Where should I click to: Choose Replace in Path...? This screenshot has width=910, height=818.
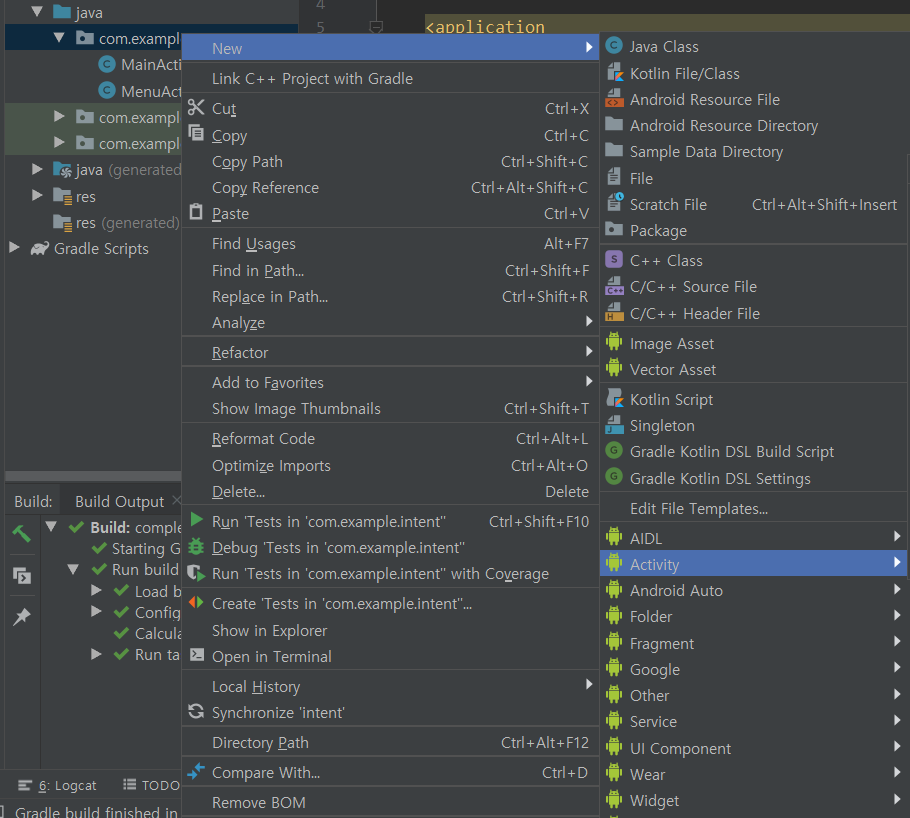(391, 297)
